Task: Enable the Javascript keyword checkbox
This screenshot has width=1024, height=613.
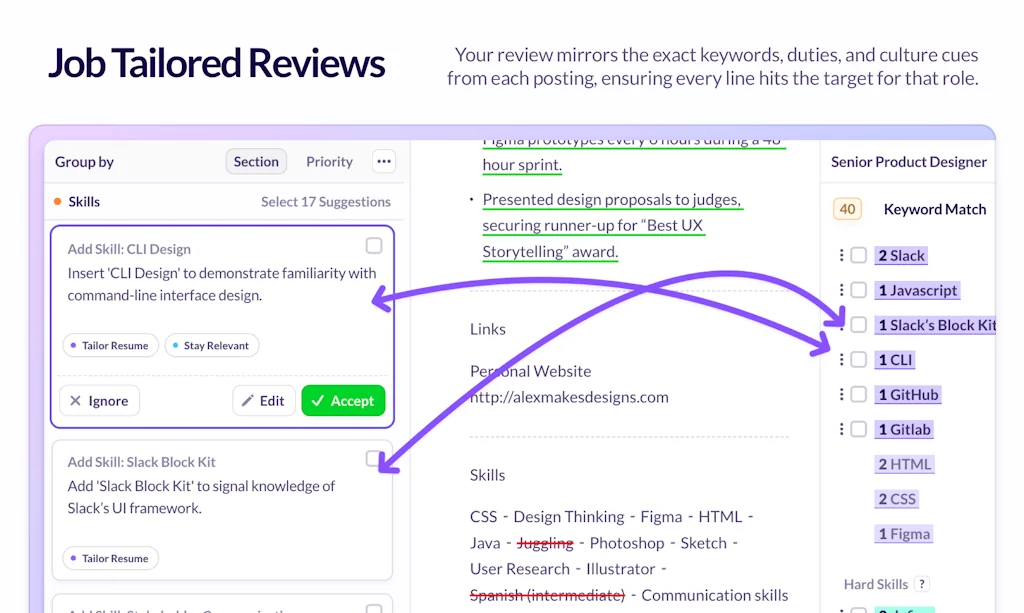Action: pos(858,290)
